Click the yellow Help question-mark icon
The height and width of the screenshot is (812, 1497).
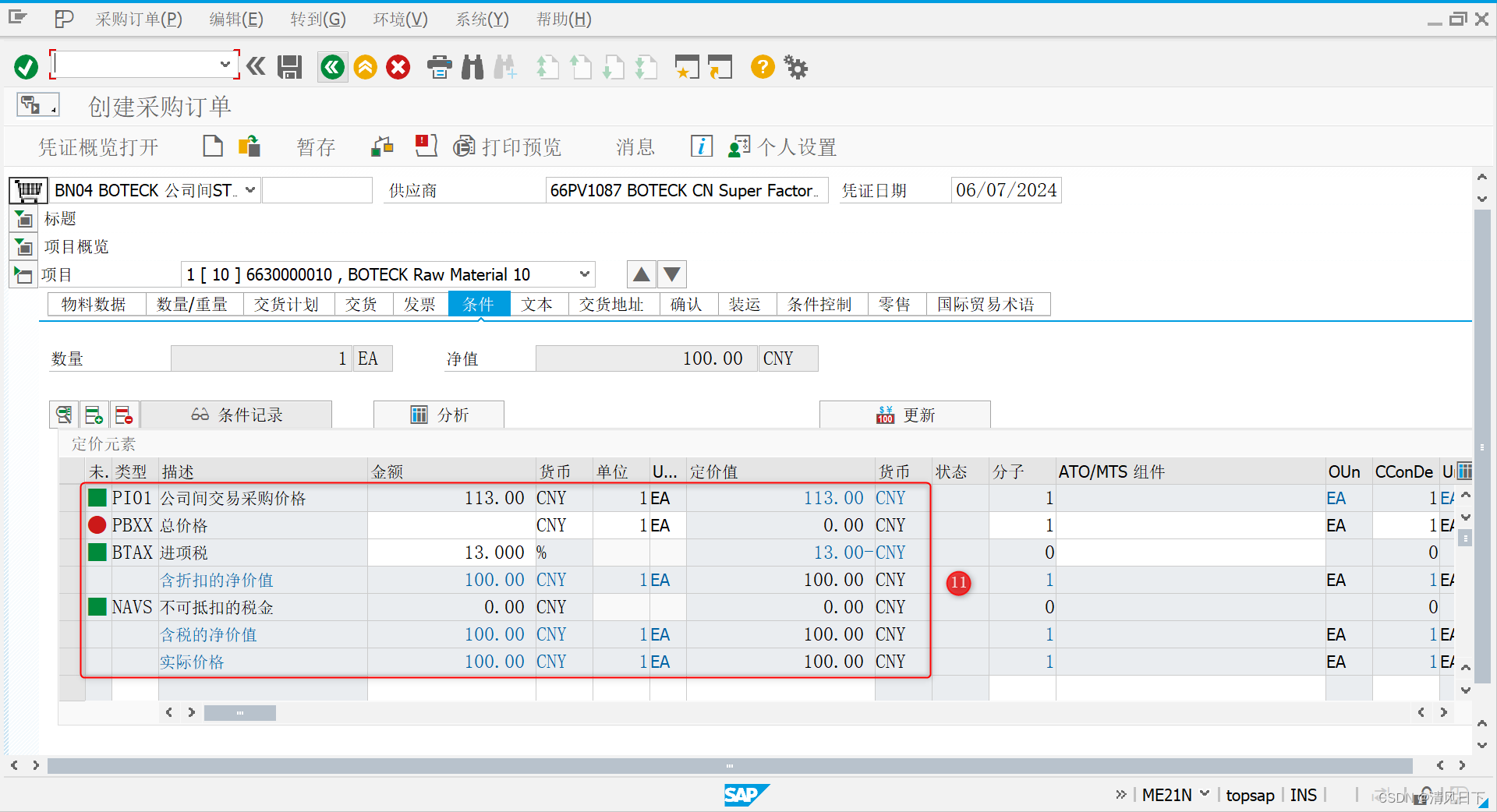click(763, 67)
